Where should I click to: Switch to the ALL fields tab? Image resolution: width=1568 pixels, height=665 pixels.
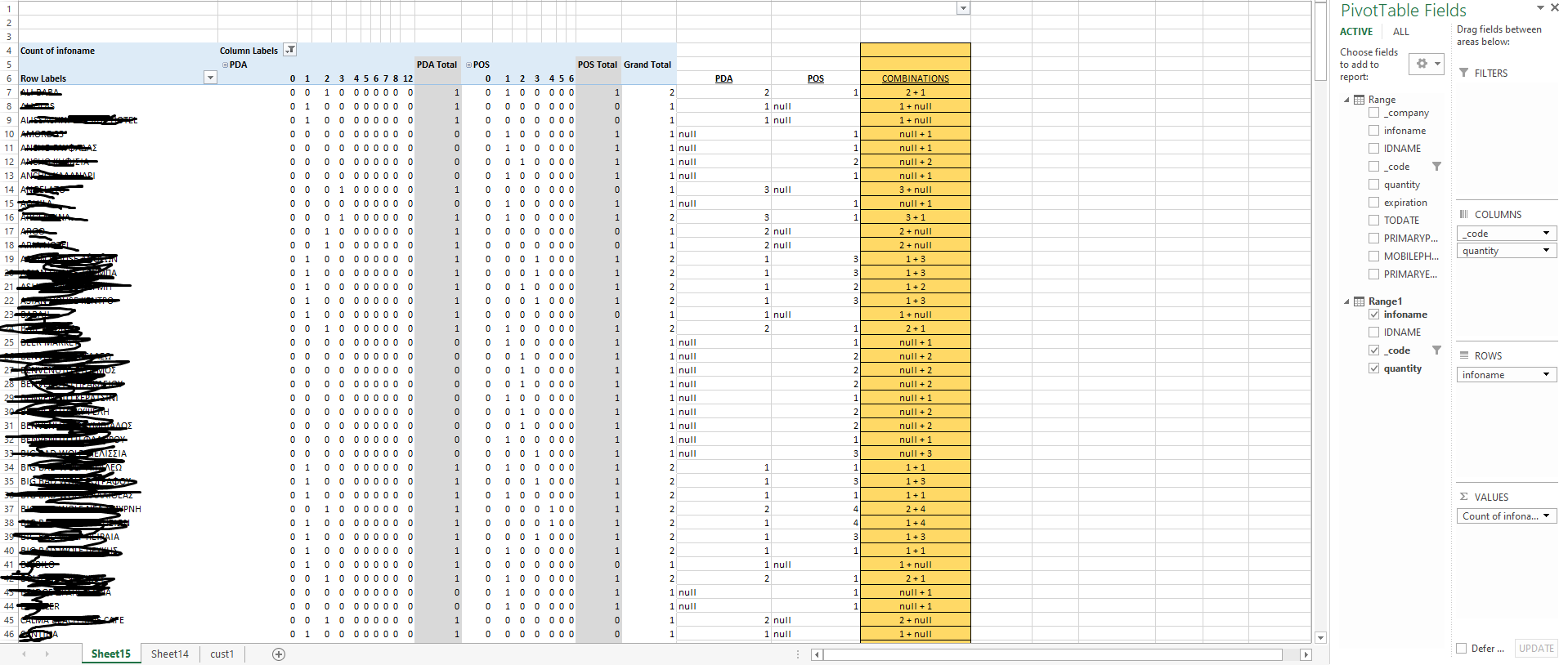point(1401,32)
